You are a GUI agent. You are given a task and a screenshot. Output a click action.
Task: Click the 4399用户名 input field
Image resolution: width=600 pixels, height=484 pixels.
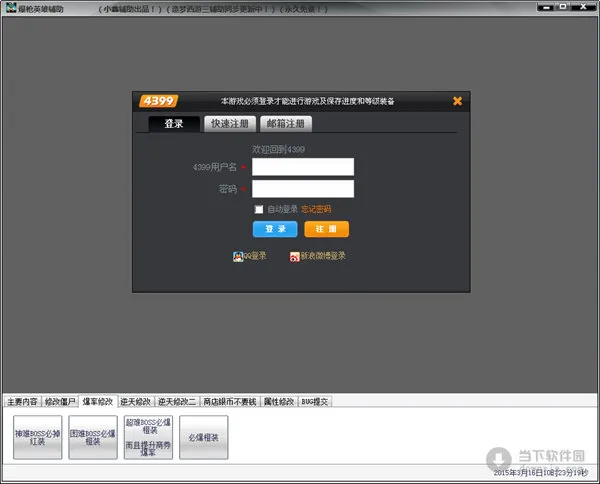(x=303, y=167)
